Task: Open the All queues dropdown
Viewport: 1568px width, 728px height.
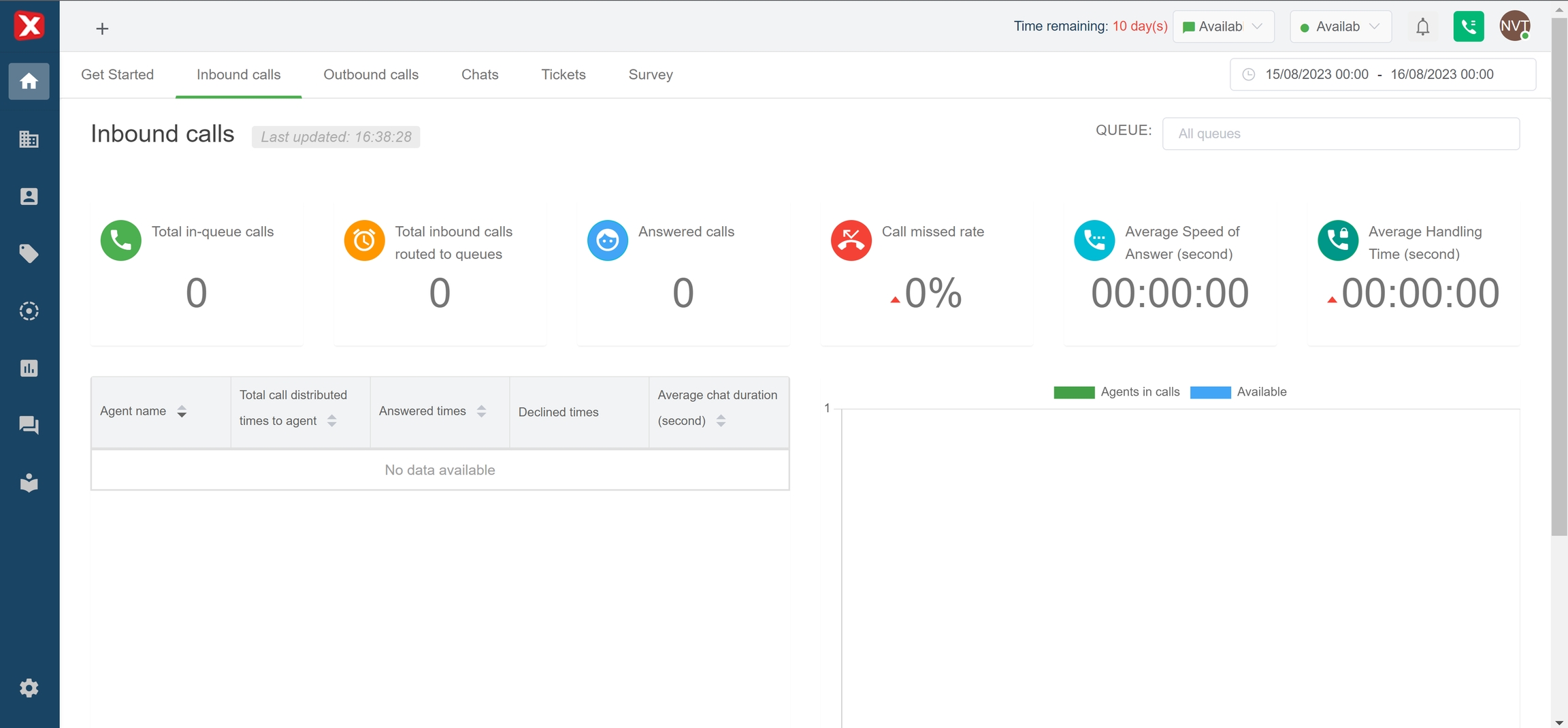Action: click(1340, 133)
